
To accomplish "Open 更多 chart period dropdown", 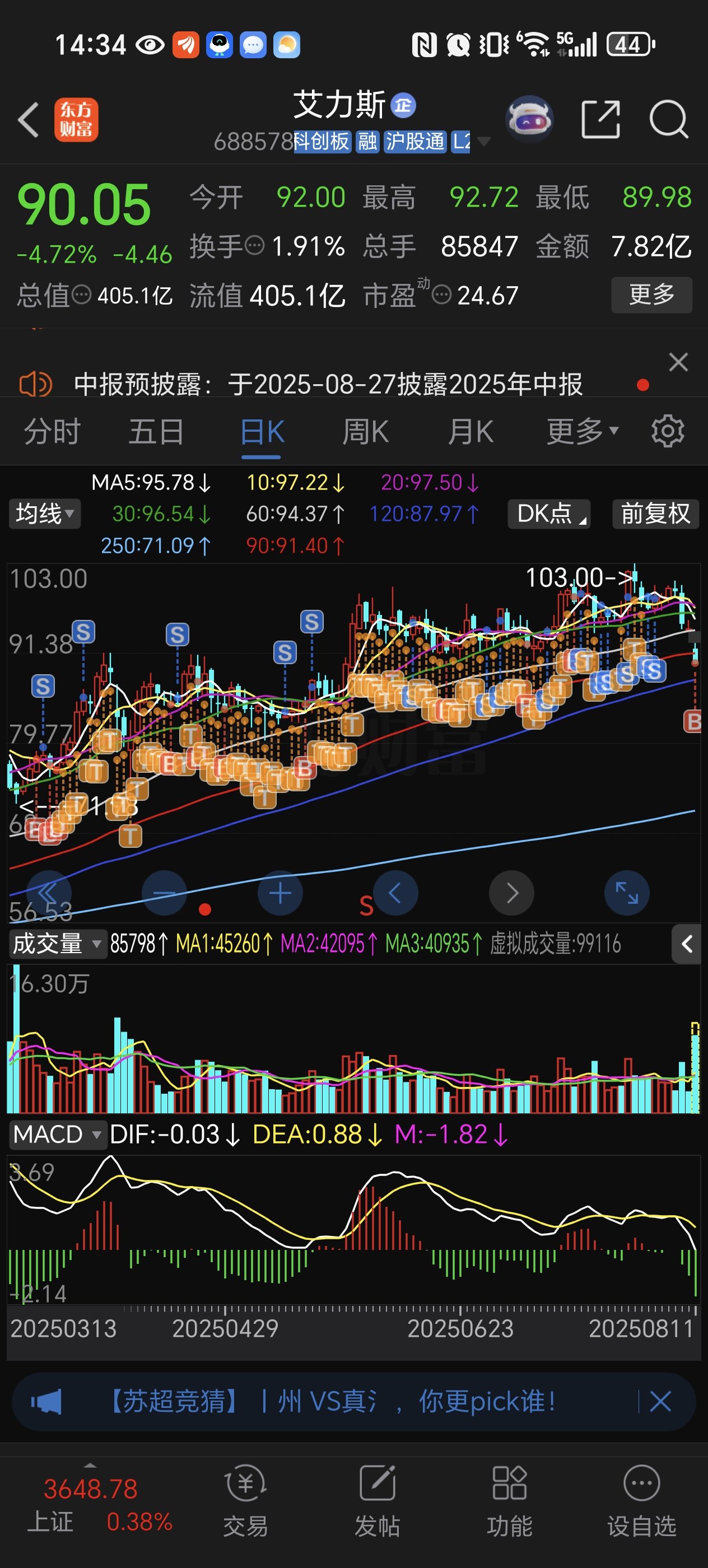I will coord(582,432).
